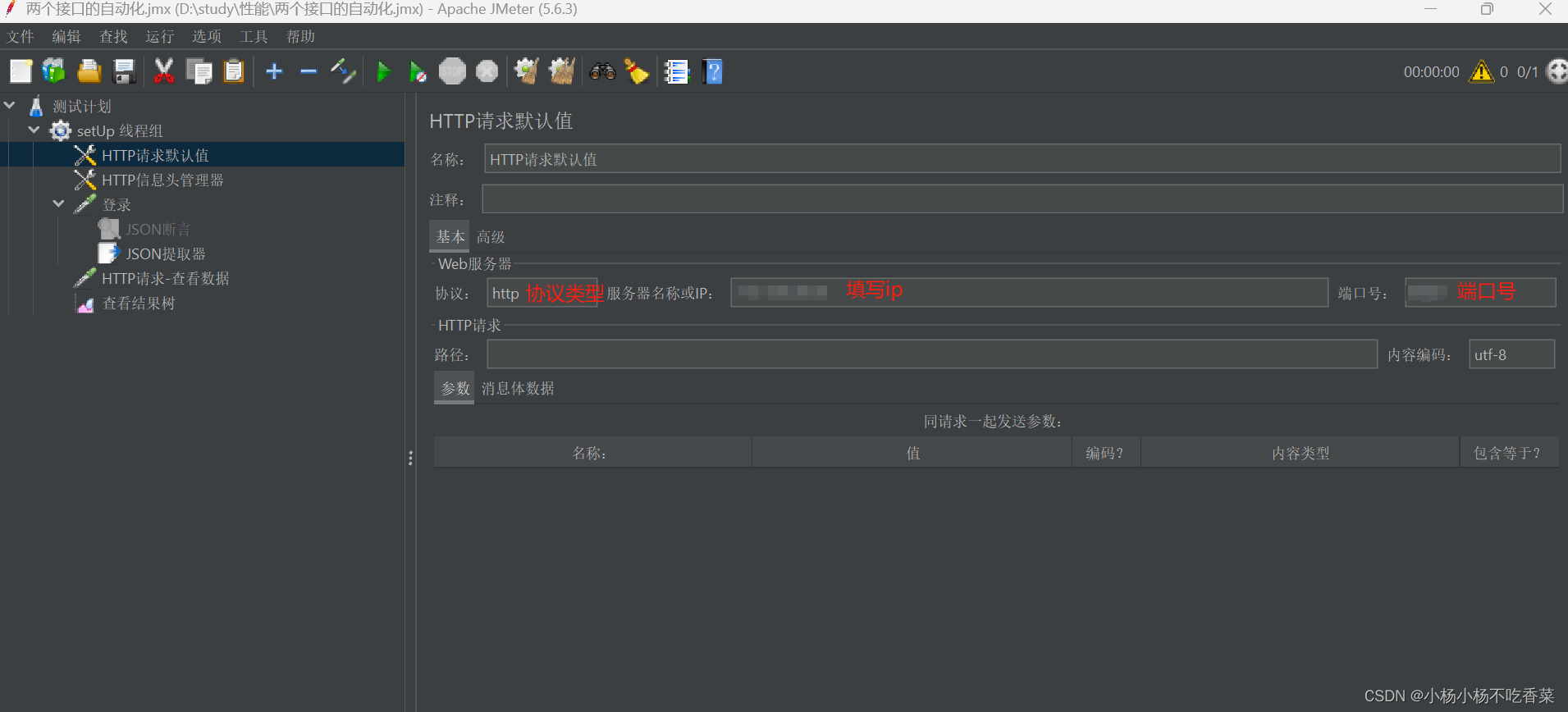
Task: Open the 帮助 menu
Action: click(300, 36)
